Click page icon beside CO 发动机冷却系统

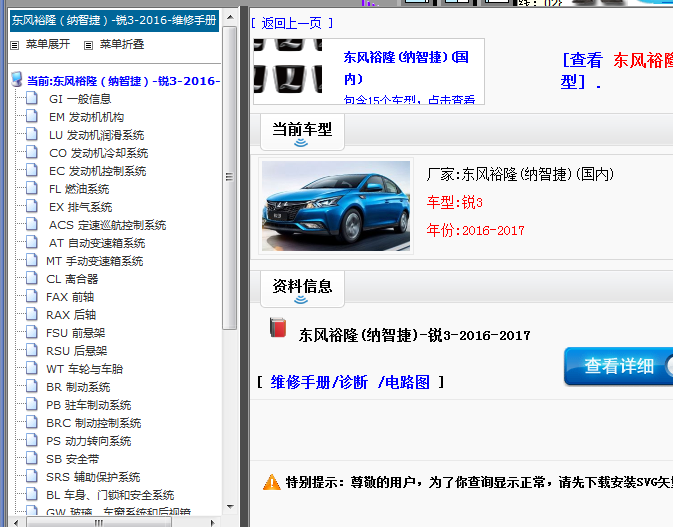click(x=31, y=152)
